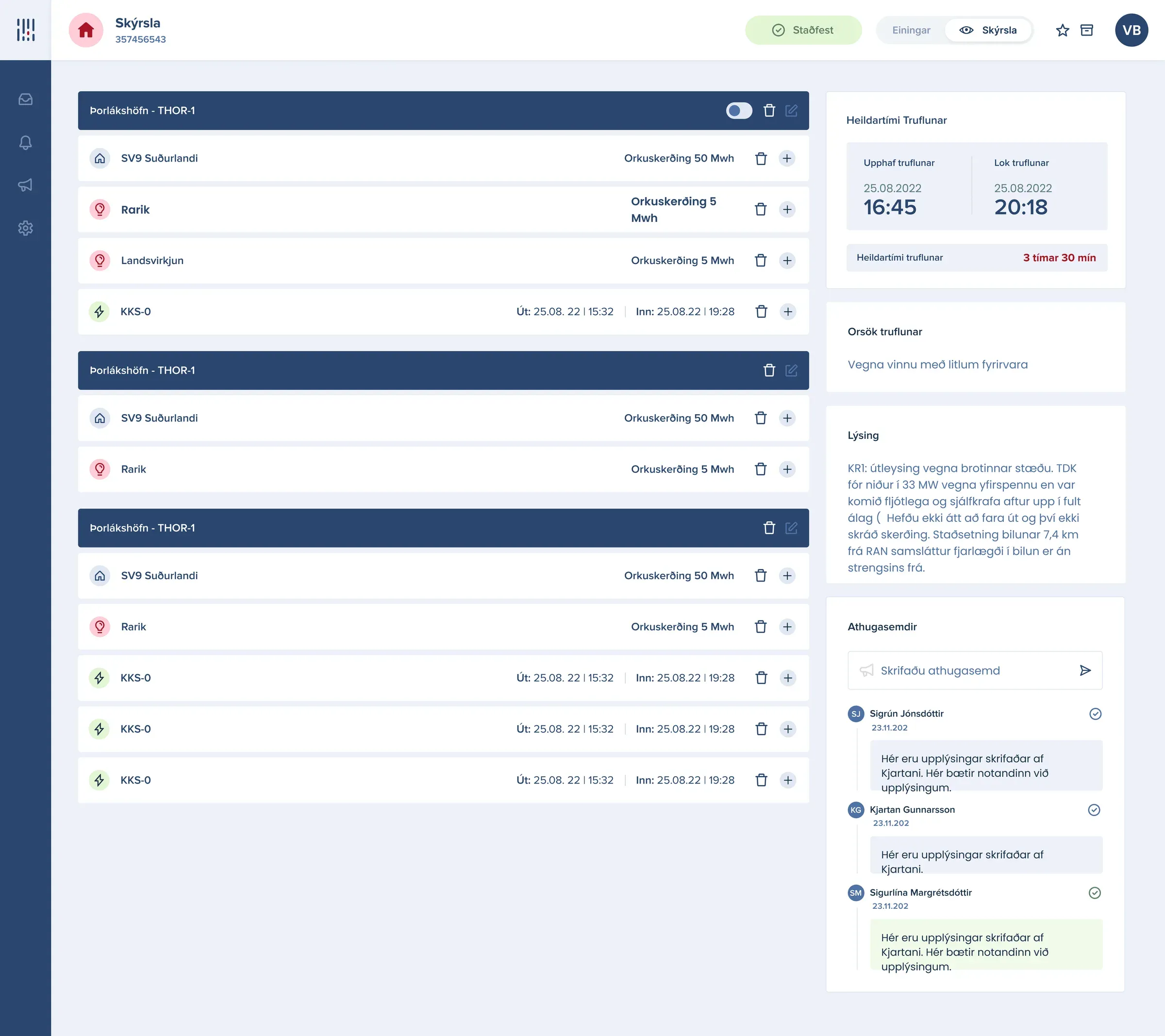This screenshot has height=1036, width=1165.
Task: Open the notifications bell in the sidebar
Action: [25, 143]
